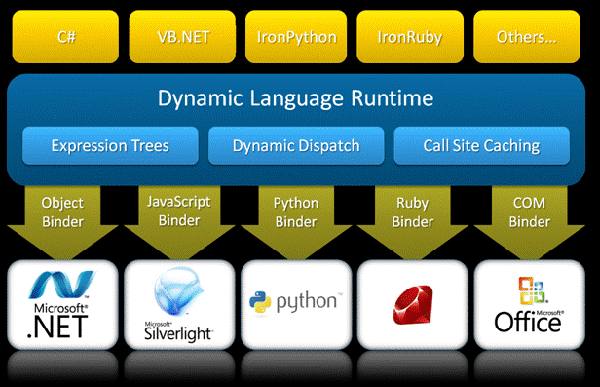Click the Dynamic Language Runtime title

[x=296, y=99]
